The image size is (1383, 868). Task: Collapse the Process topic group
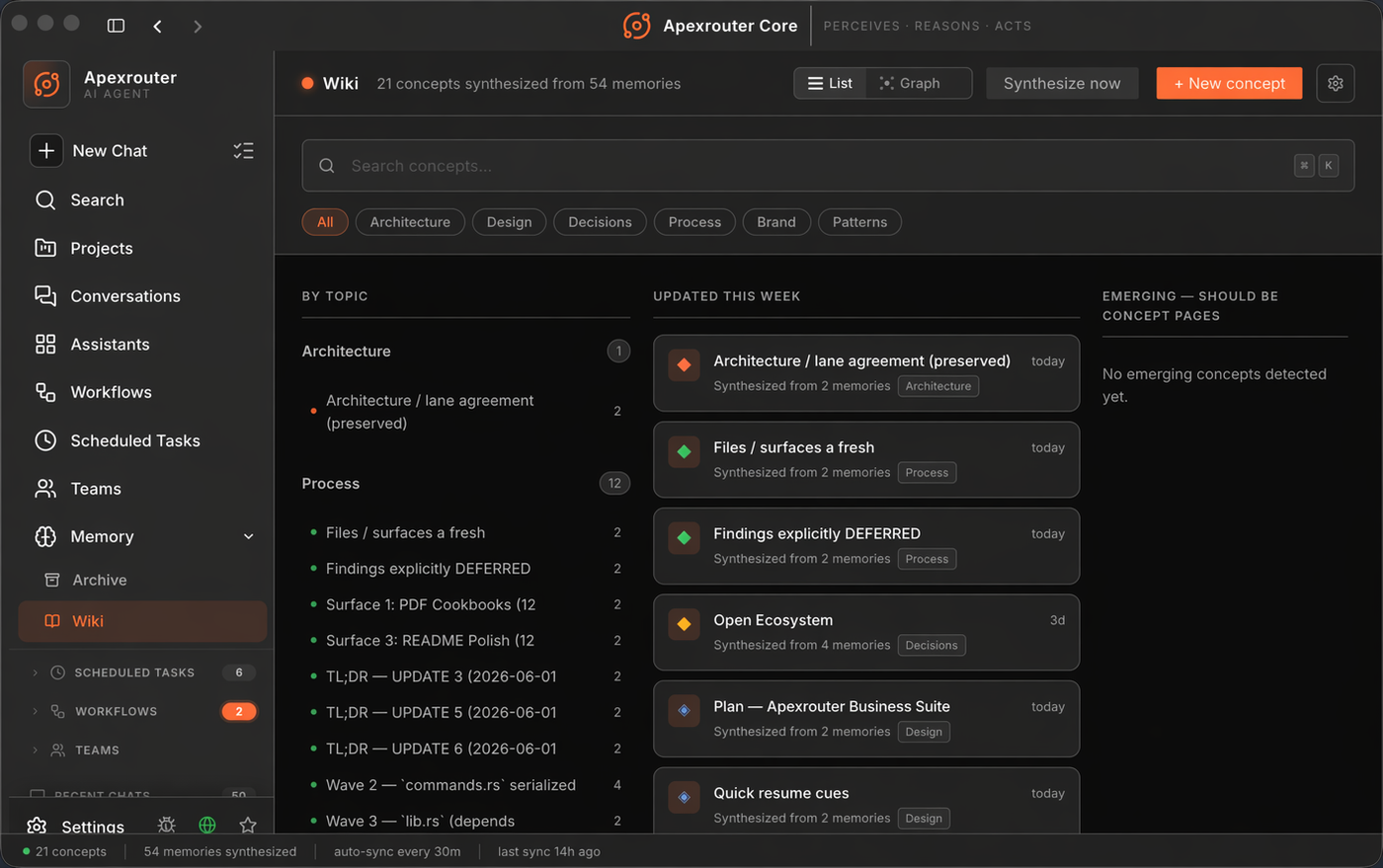(x=465, y=483)
